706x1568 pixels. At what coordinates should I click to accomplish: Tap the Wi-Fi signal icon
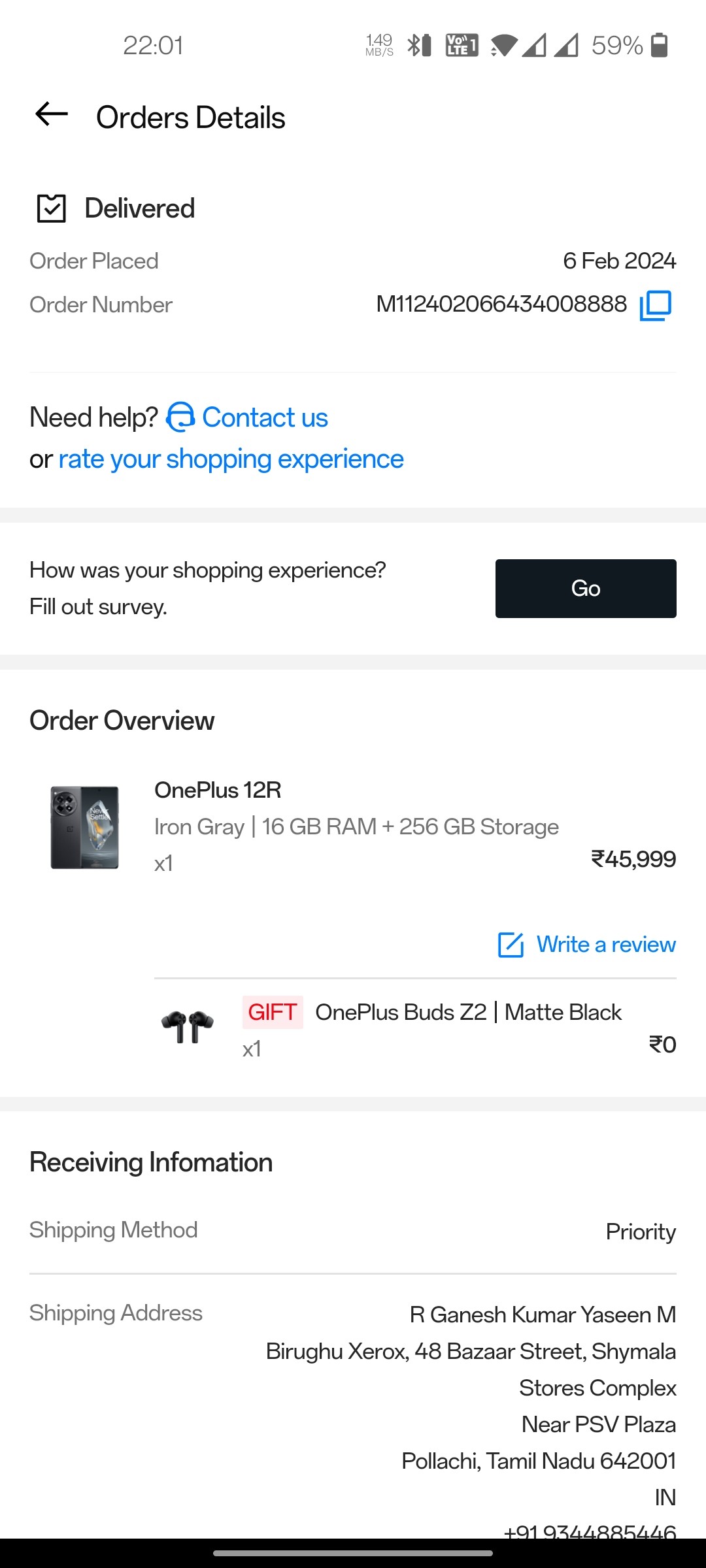point(503,46)
